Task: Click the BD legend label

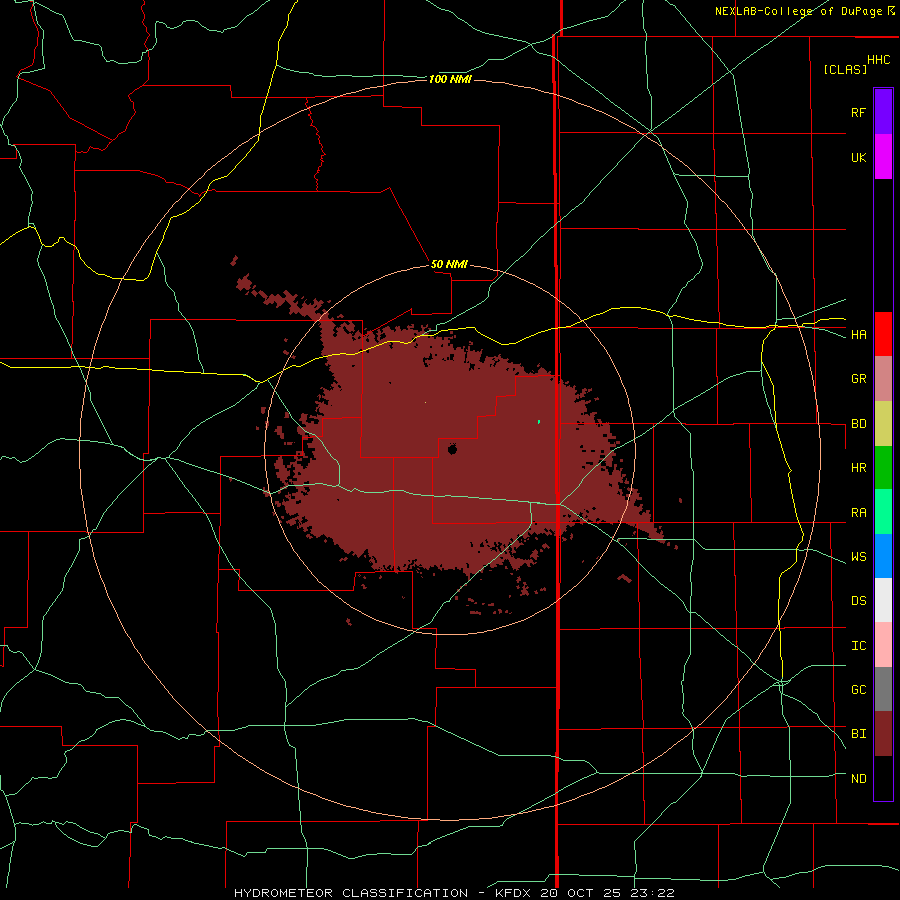Action: click(858, 424)
